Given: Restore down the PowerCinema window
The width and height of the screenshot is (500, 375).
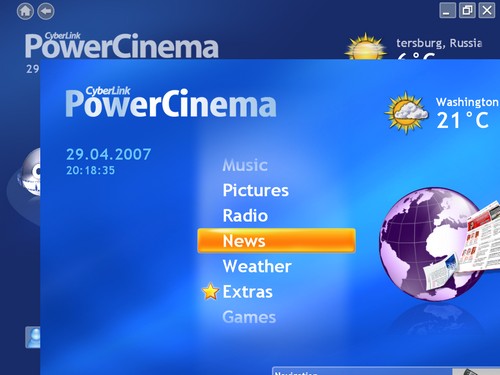Looking at the screenshot, I should (467, 11).
